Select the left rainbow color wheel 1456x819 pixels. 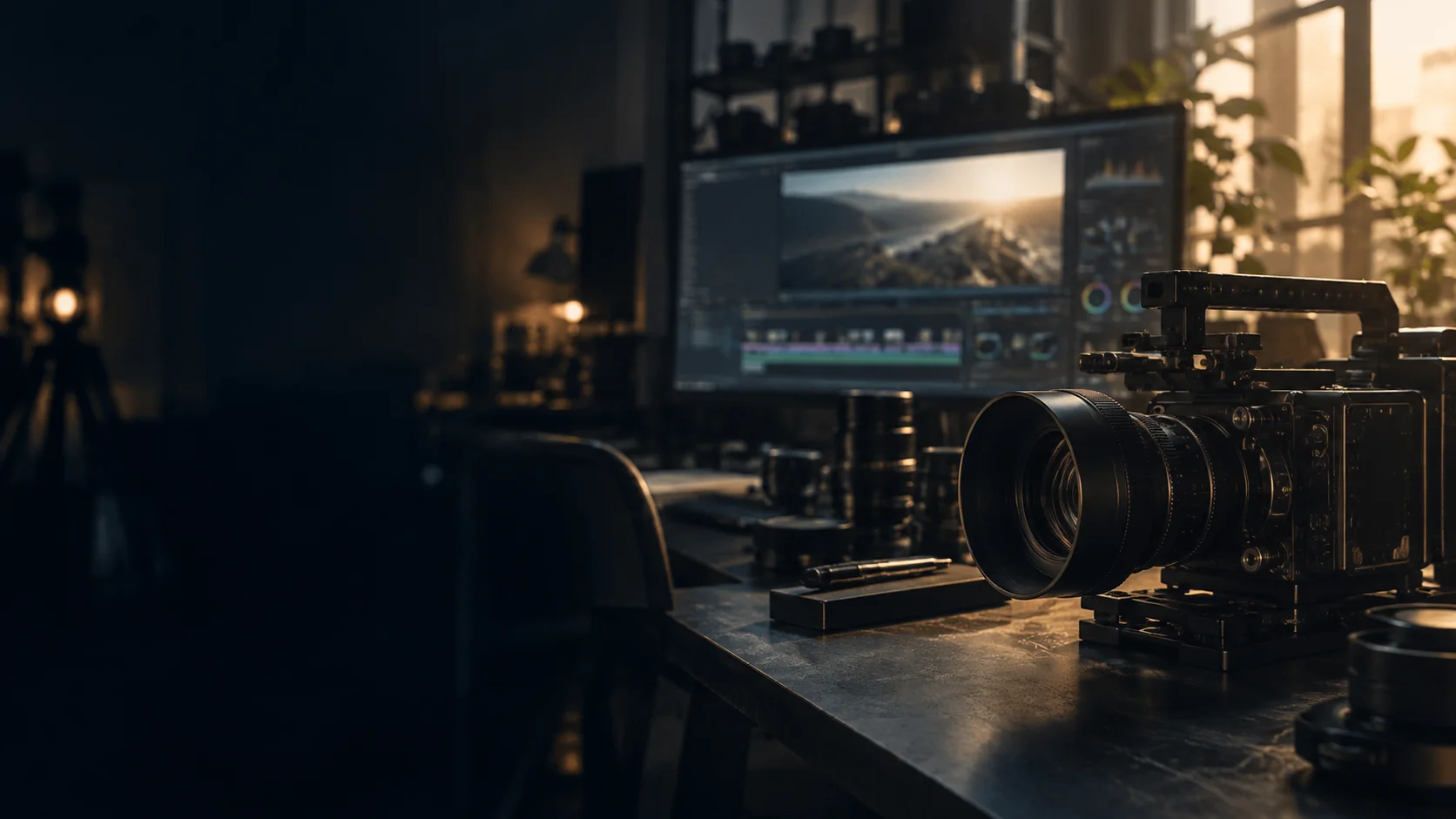pyautogui.click(x=1096, y=299)
